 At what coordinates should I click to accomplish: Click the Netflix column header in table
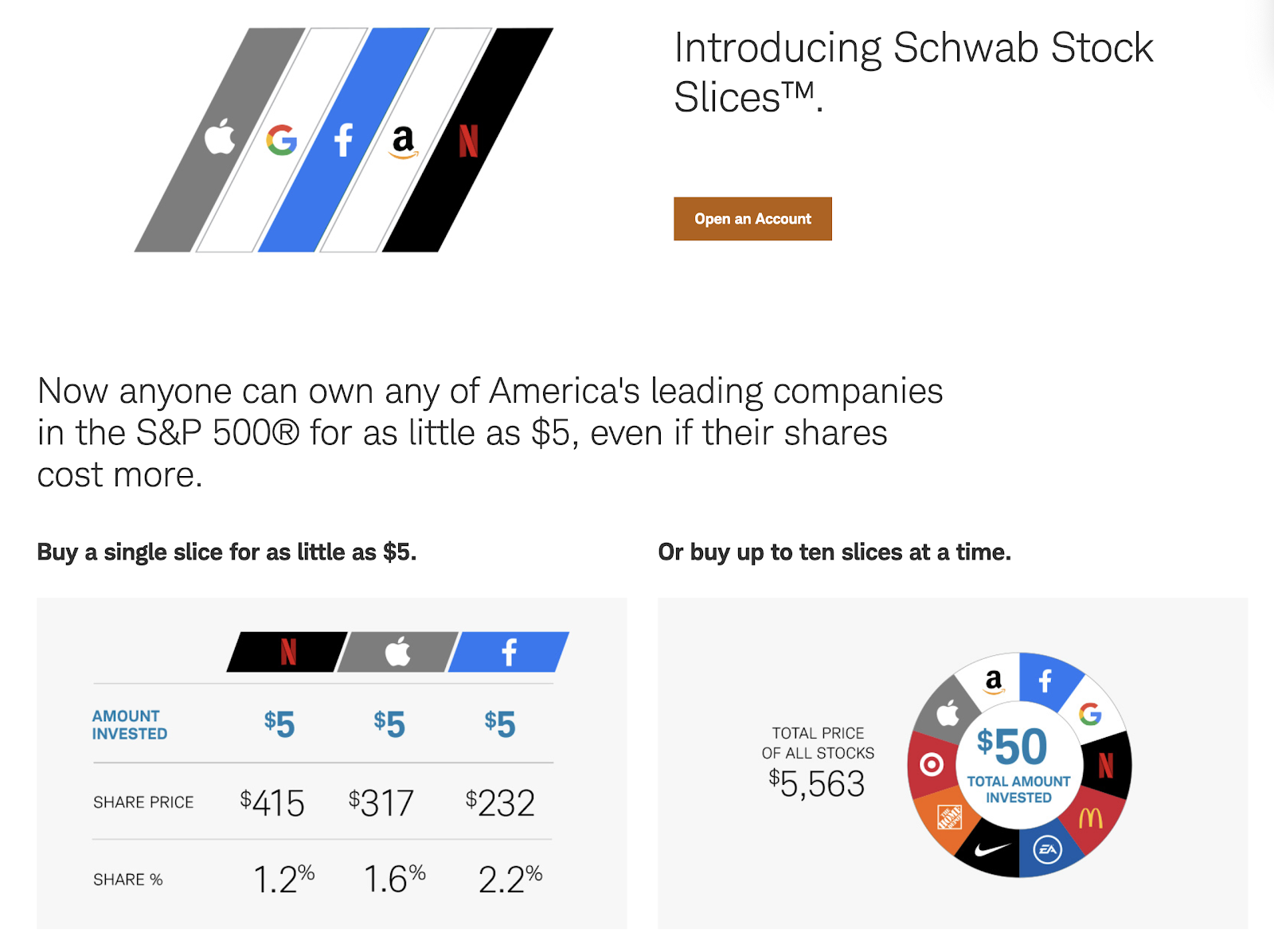click(x=287, y=652)
